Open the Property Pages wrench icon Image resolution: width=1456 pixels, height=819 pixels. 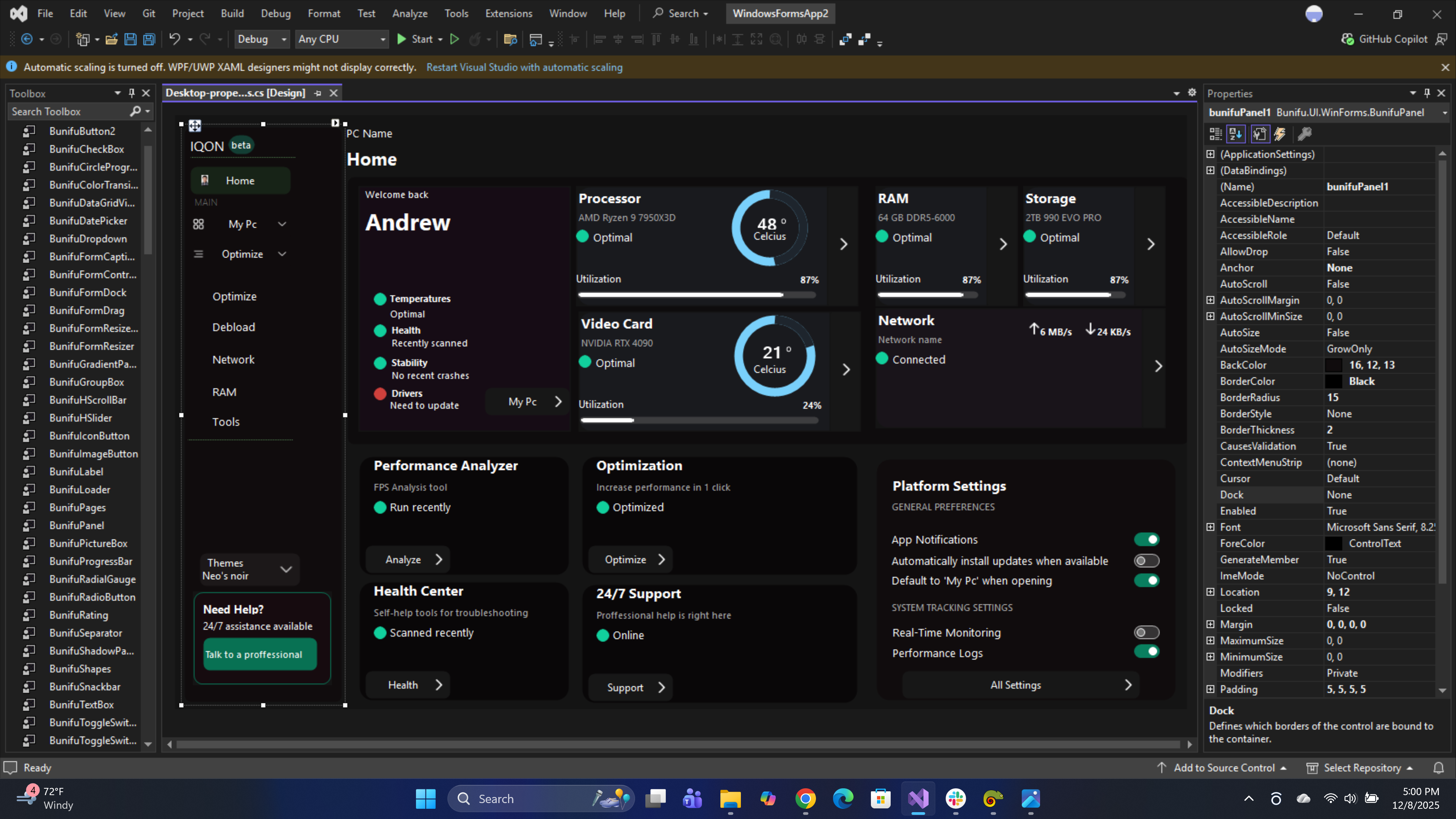pyautogui.click(x=1260, y=134)
